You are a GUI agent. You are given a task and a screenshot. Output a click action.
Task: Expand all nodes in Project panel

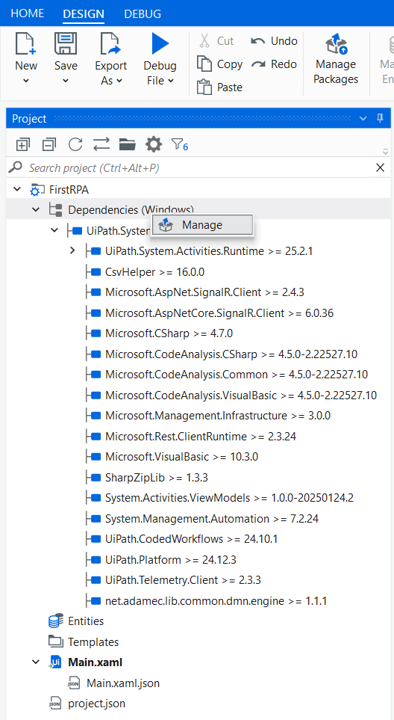pos(22,145)
